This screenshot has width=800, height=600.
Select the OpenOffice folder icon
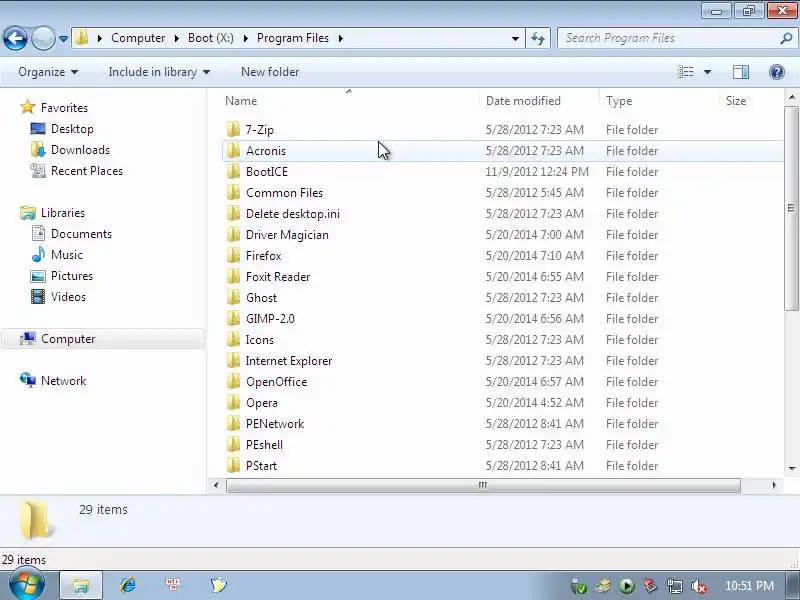pyautogui.click(x=233, y=381)
